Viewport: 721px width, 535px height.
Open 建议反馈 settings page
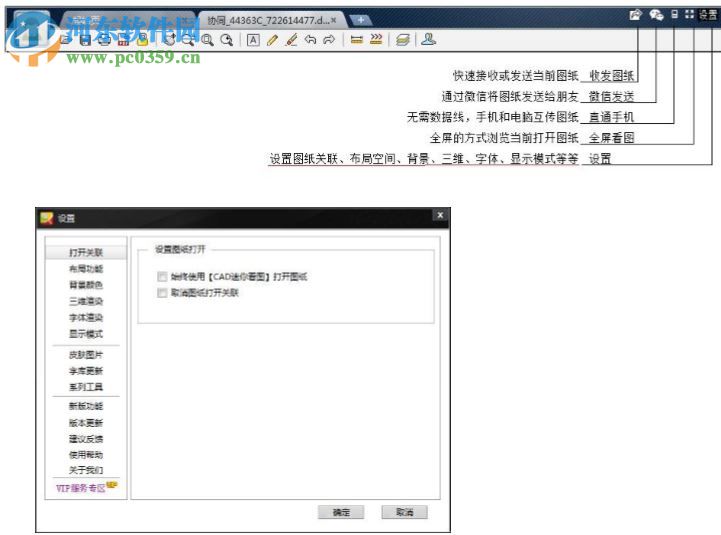coord(86,439)
